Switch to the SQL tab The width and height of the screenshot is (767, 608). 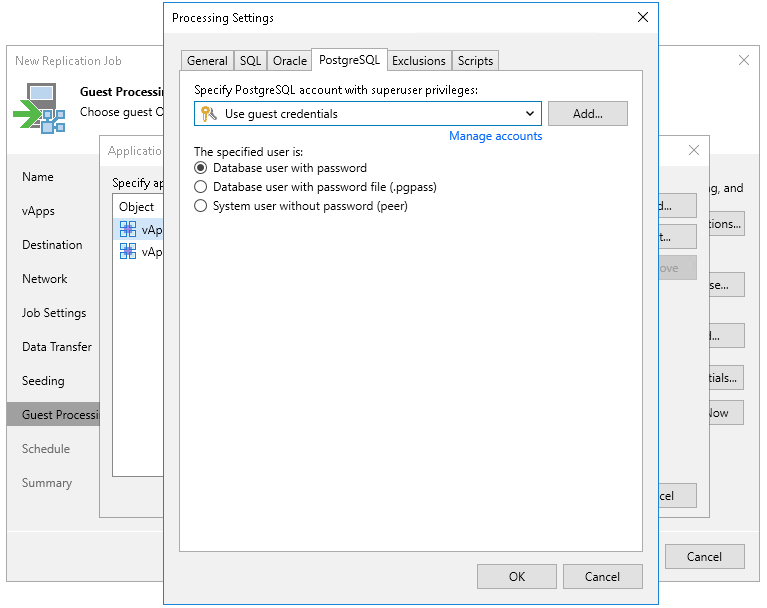click(250, 61)
